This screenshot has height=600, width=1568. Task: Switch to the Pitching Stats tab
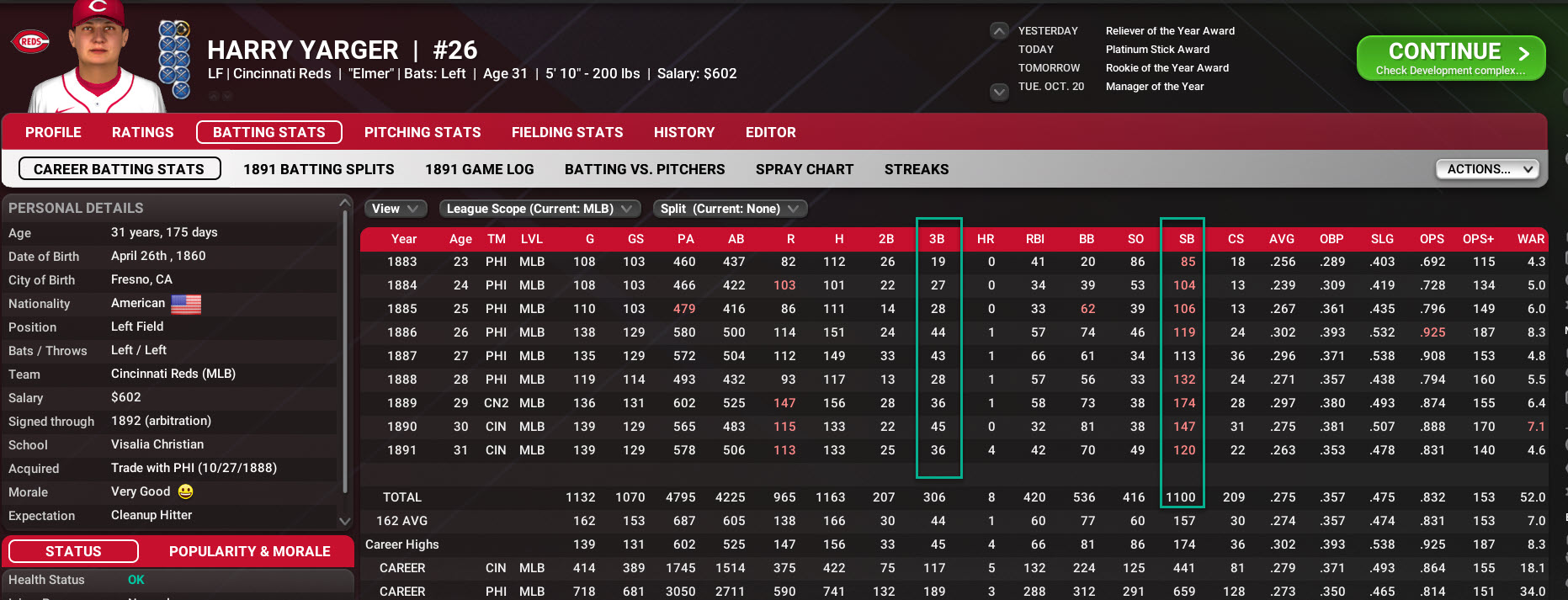click(423, 132)
